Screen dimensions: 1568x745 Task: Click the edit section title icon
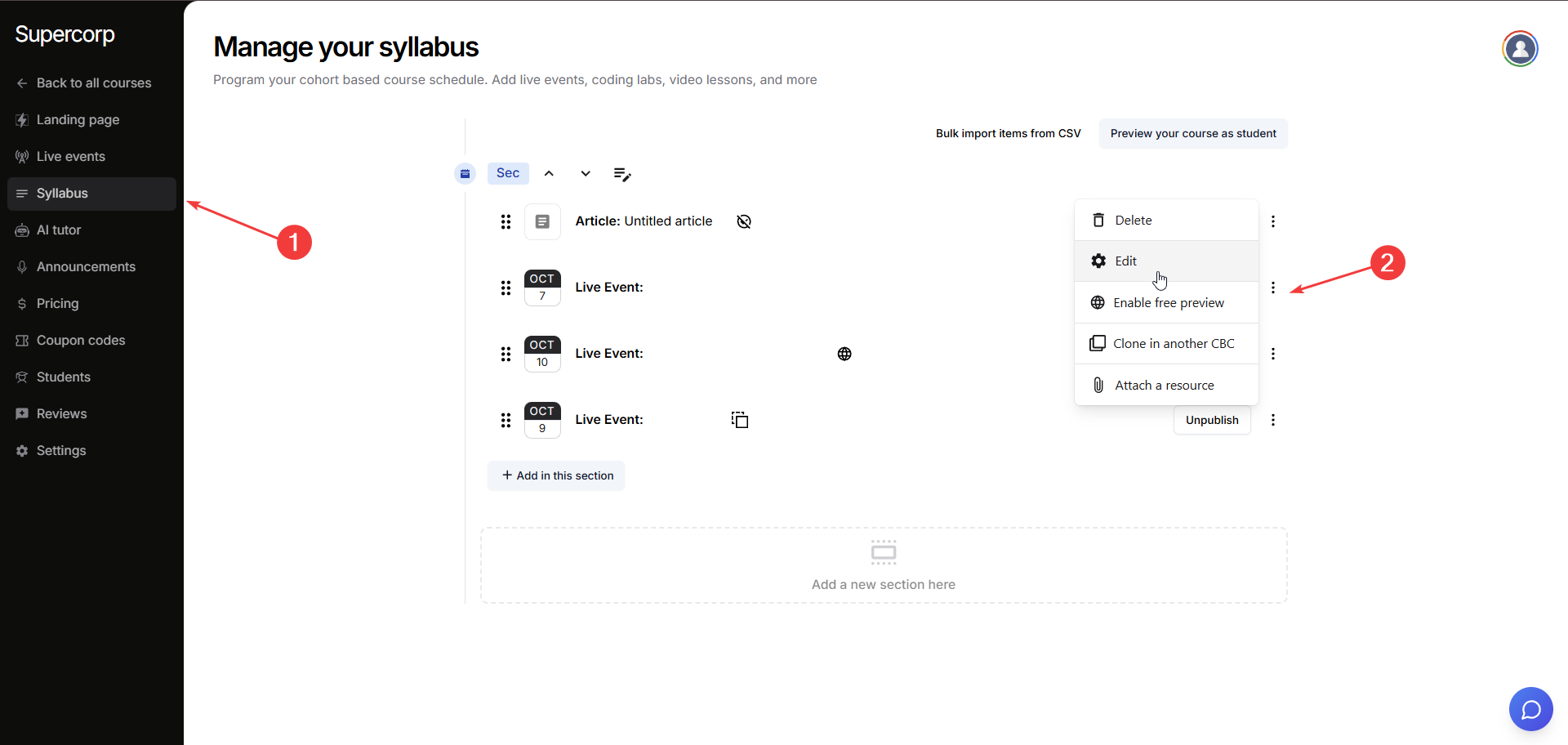click(621, 174)
